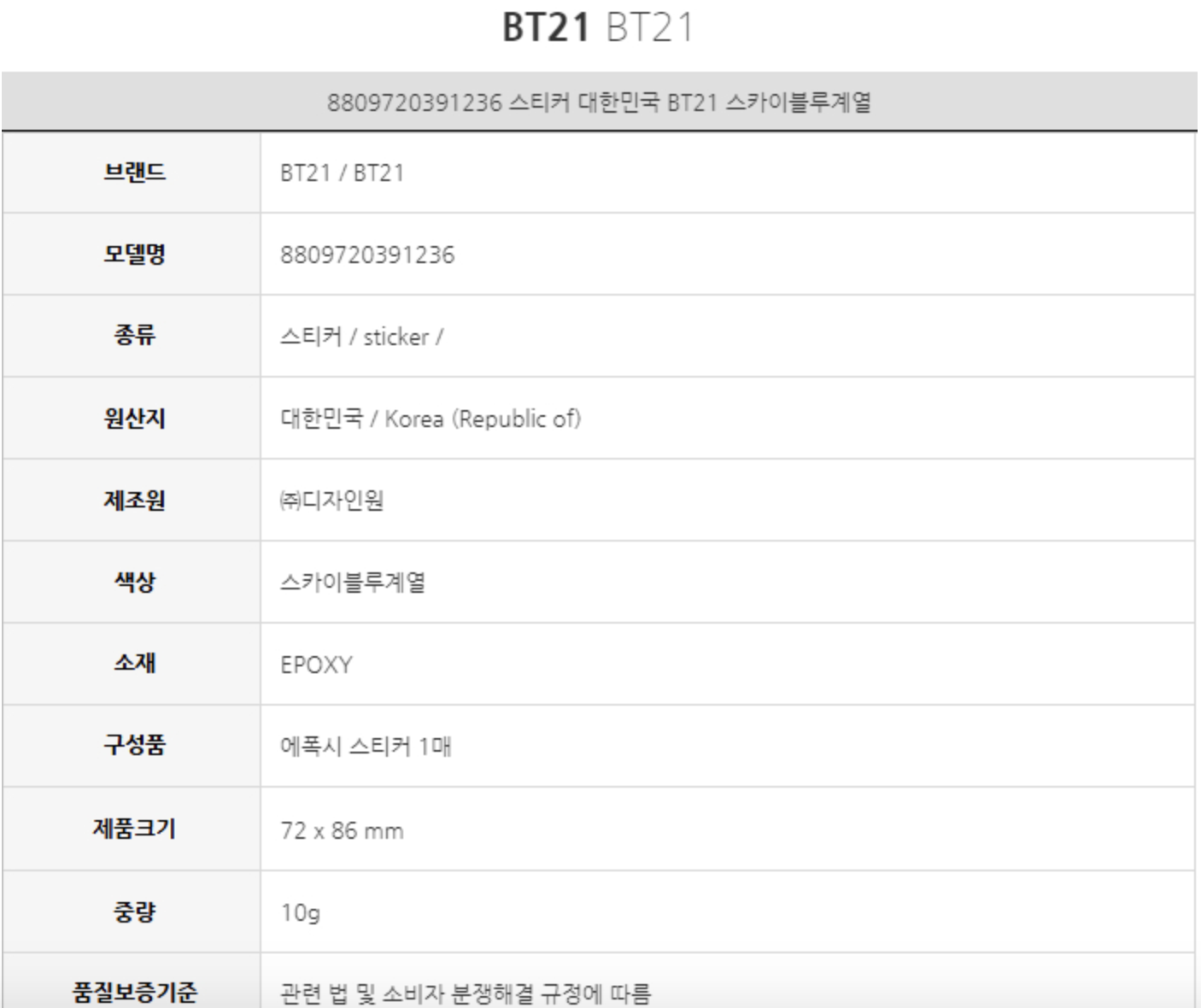Select the 원산지 row label

pyautogui.click(x=134, y=419)
